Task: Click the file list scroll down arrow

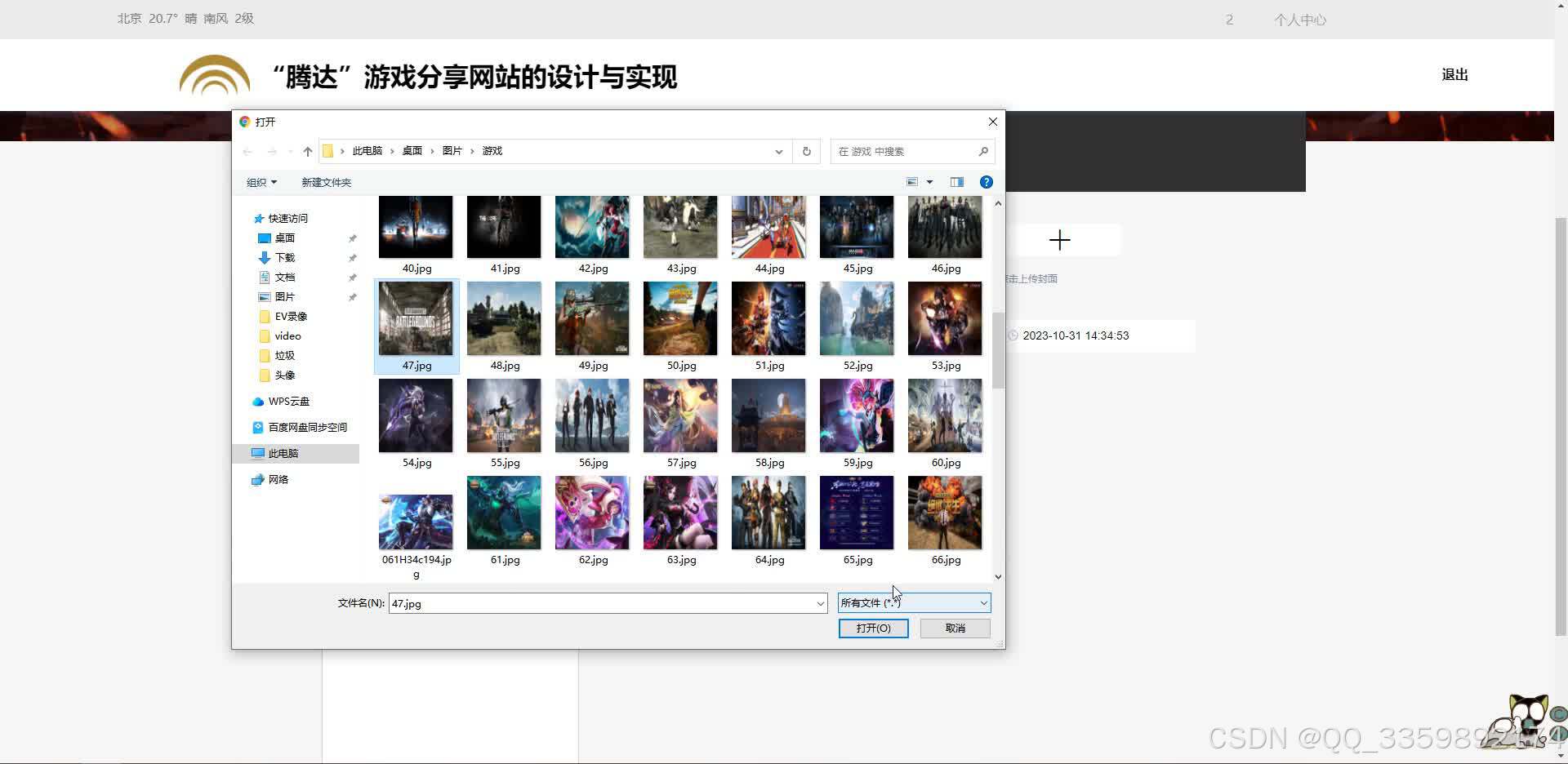Action: [x=998, y=576]
